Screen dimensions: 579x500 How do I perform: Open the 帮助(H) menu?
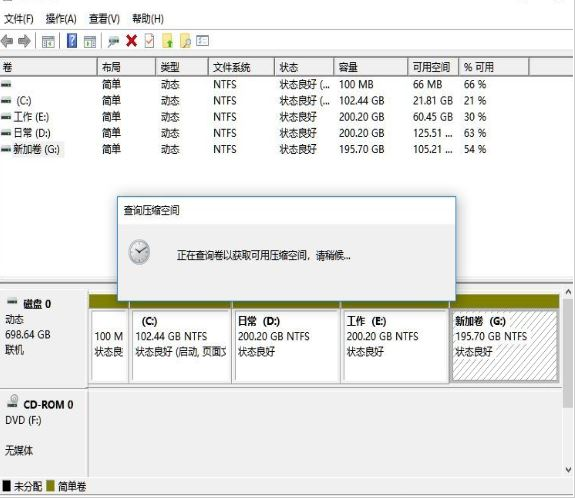tap(148, 18)
